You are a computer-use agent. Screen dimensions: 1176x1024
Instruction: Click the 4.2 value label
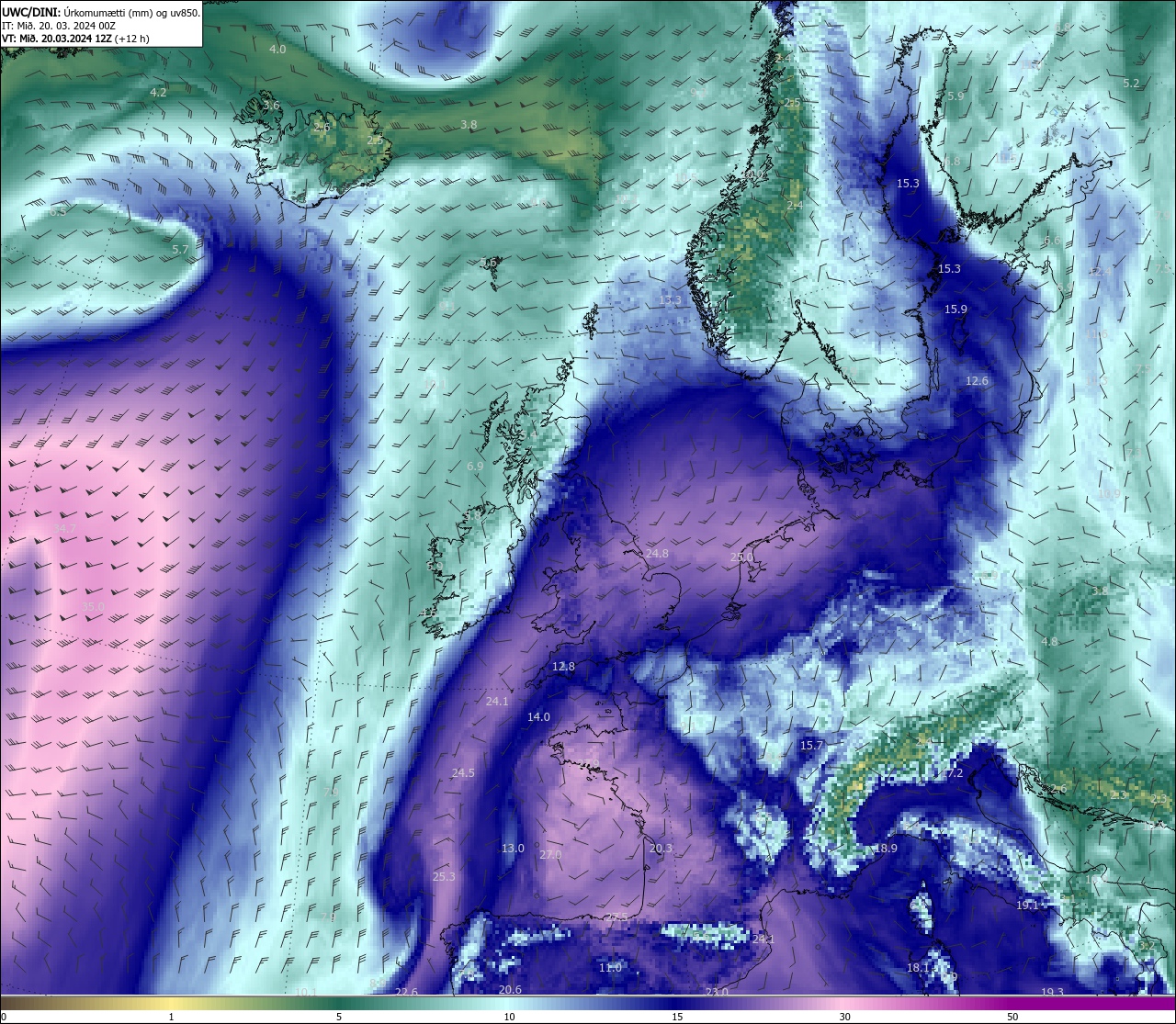coord(158,93)
